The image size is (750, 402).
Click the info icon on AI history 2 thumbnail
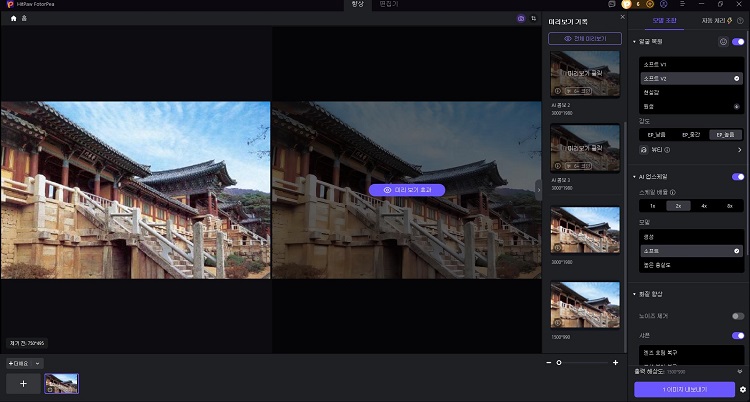tap(558, 91)
